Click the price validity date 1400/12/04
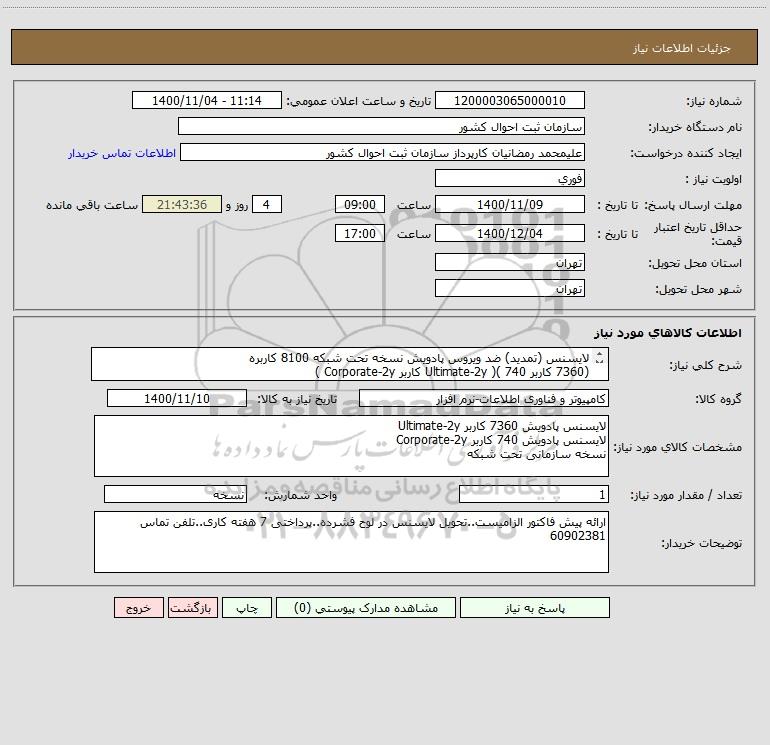 tap(510, 233)
